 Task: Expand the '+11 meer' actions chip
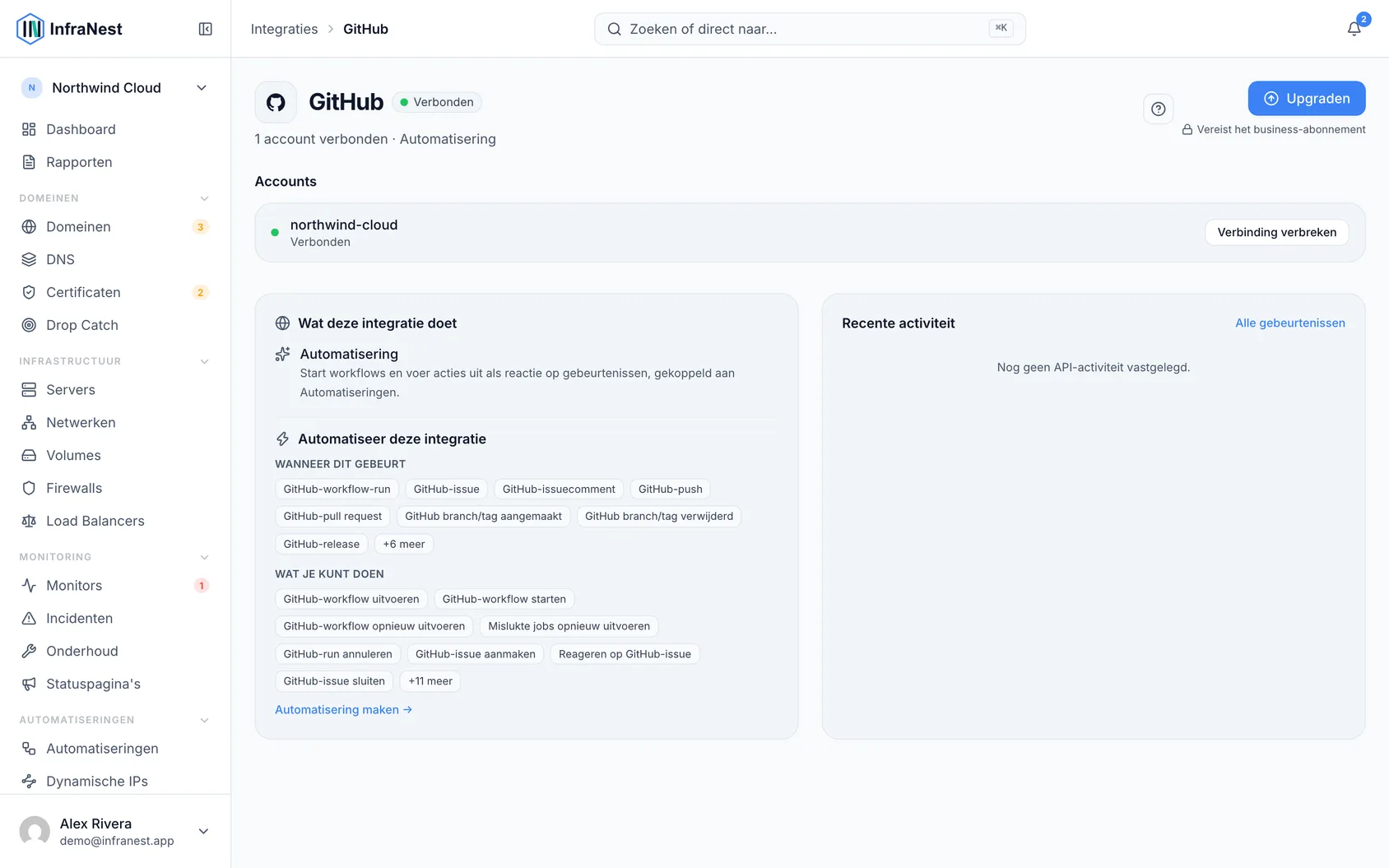(x=430, y=681)
